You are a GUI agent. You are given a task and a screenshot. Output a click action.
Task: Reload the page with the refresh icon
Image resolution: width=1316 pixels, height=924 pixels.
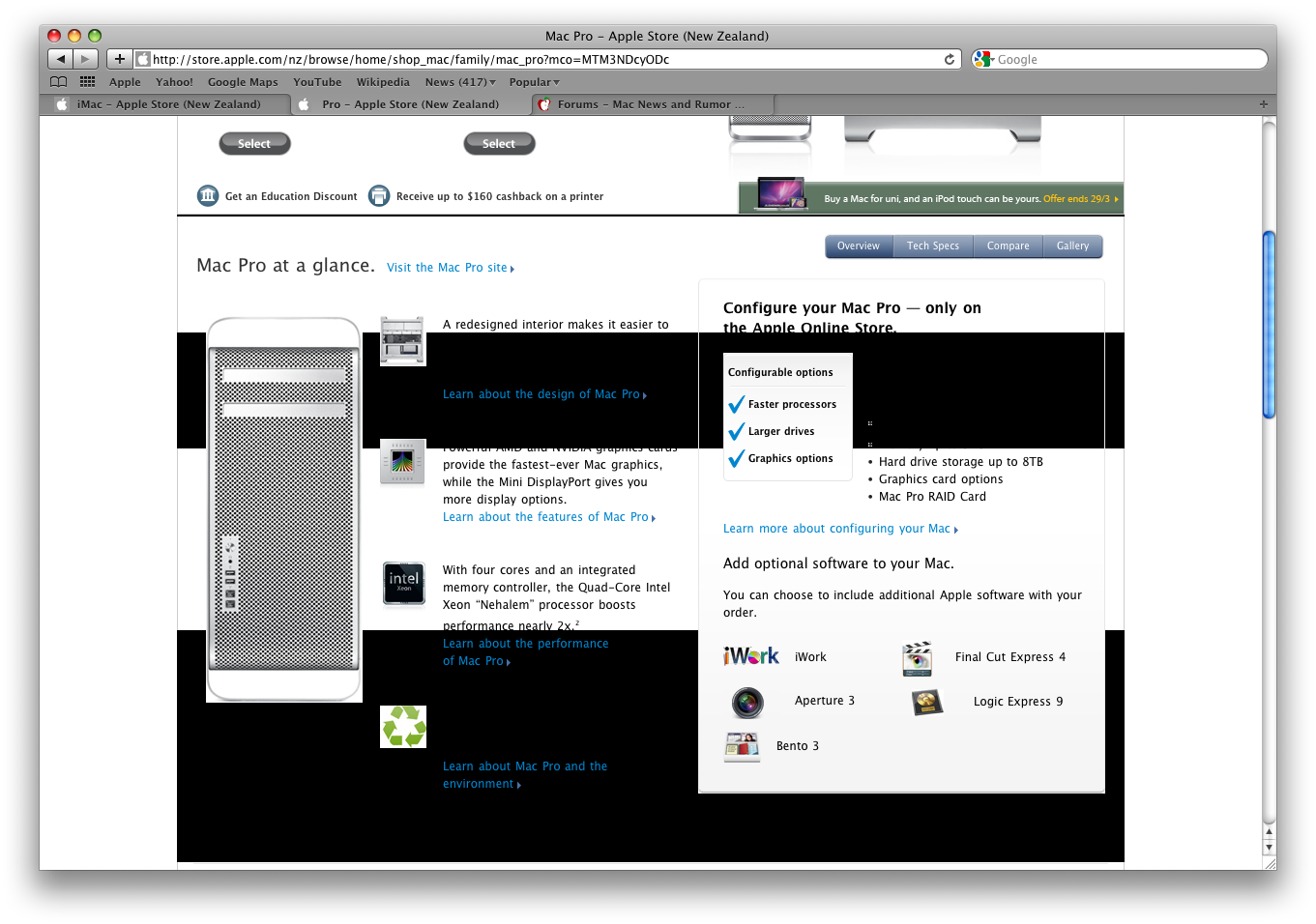coord(950,59)
